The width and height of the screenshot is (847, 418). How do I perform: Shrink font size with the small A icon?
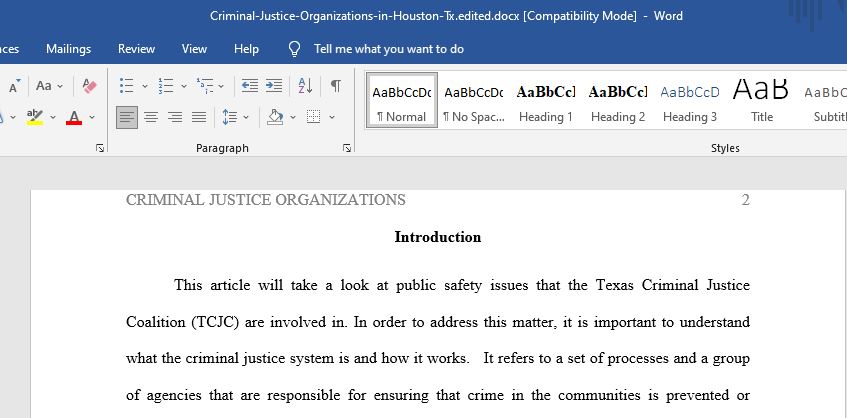pyautogui.click(x=15, y=85)
